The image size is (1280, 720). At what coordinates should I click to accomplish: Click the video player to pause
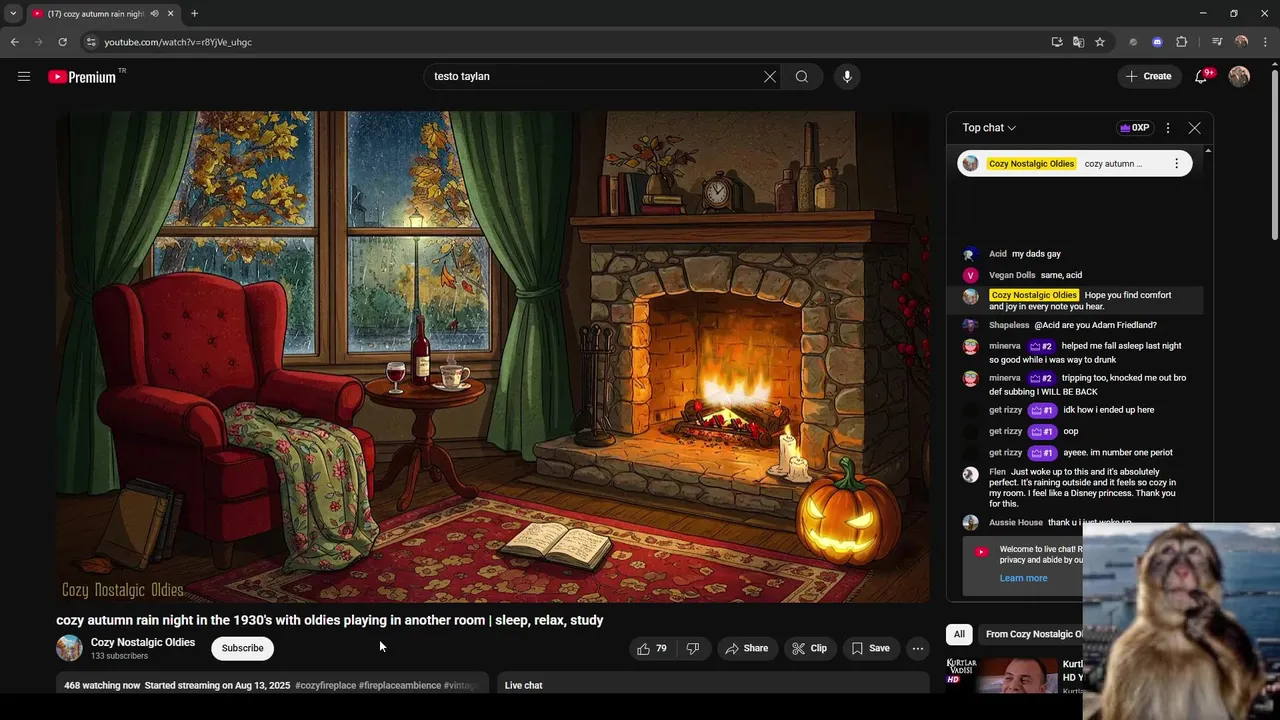492,357
